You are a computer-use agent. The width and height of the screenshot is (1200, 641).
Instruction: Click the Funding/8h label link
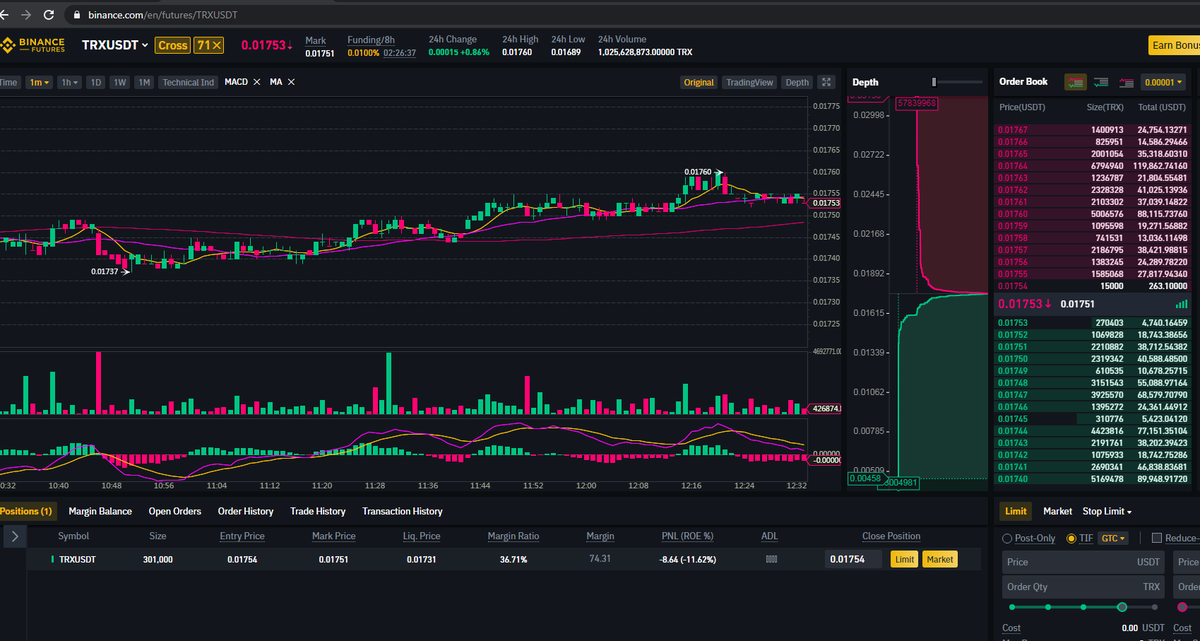(x=371, y=39)
